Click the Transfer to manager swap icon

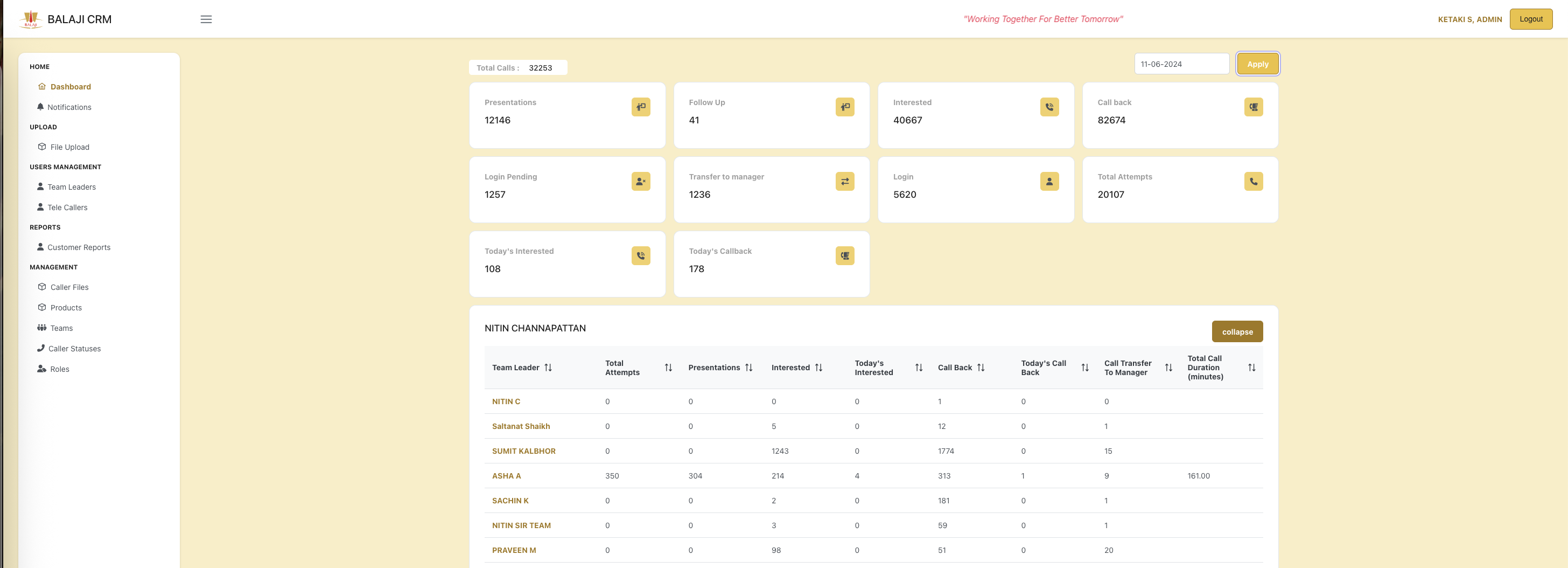click(844, 181)
